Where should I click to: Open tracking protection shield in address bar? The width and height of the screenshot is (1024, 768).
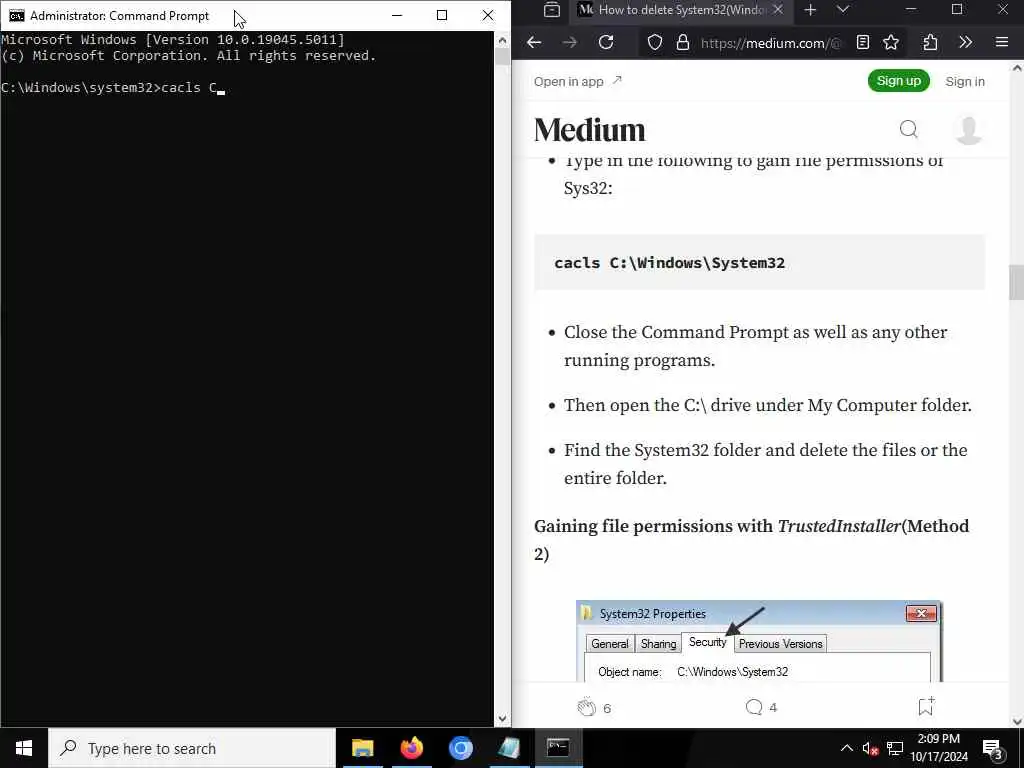coord(654,43)
